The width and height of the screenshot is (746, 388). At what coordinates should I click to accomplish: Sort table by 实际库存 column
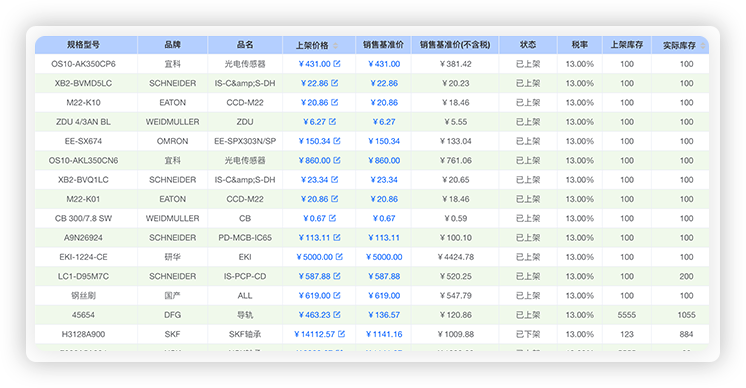(x=680, y=45)
